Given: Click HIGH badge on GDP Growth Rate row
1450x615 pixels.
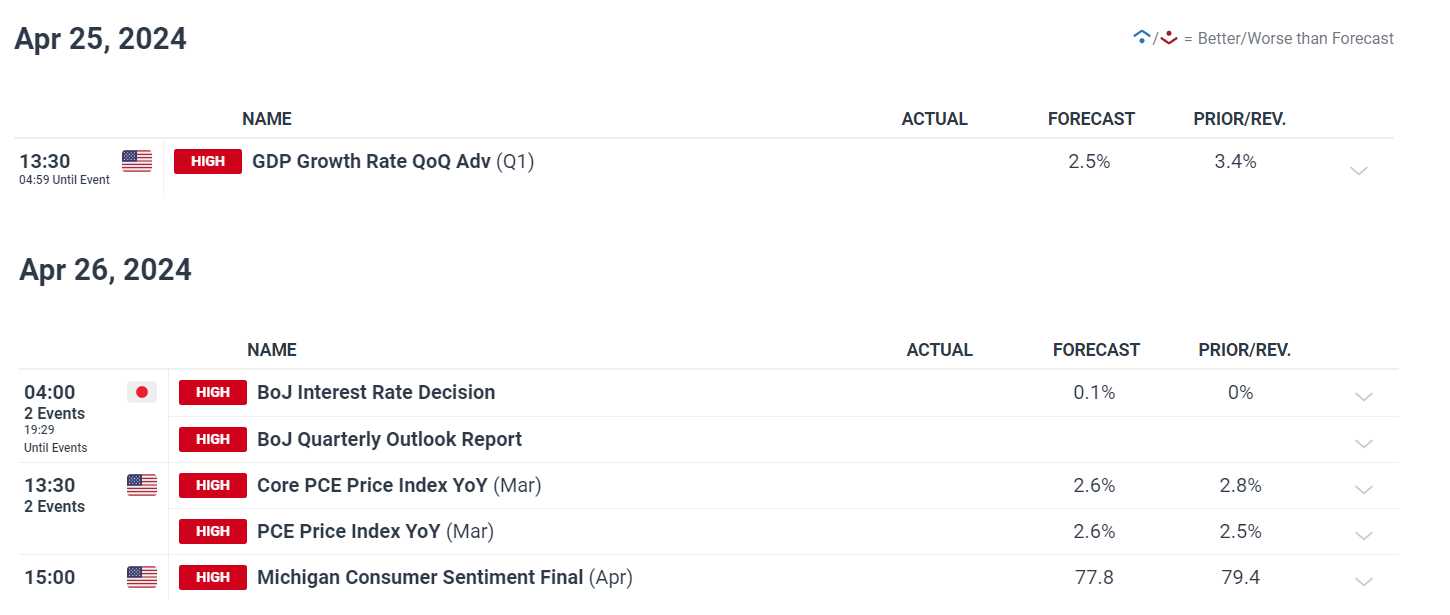Looking at the screenshot, I should pyautogui.click(x=208, y=161).
